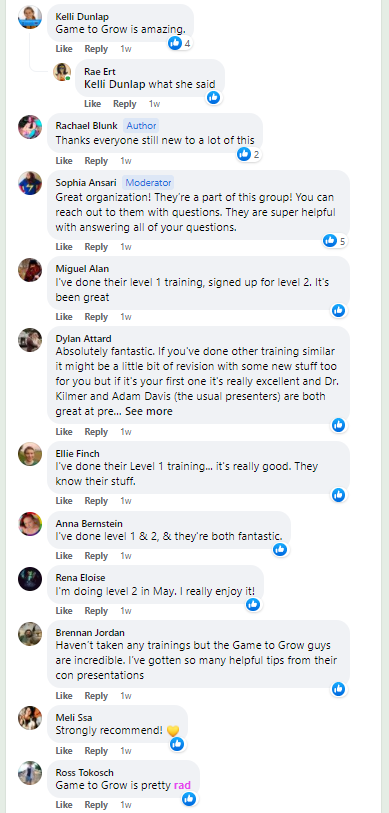Like Ellie Finch's comment

pyautogui.click(x=64, y=501)
